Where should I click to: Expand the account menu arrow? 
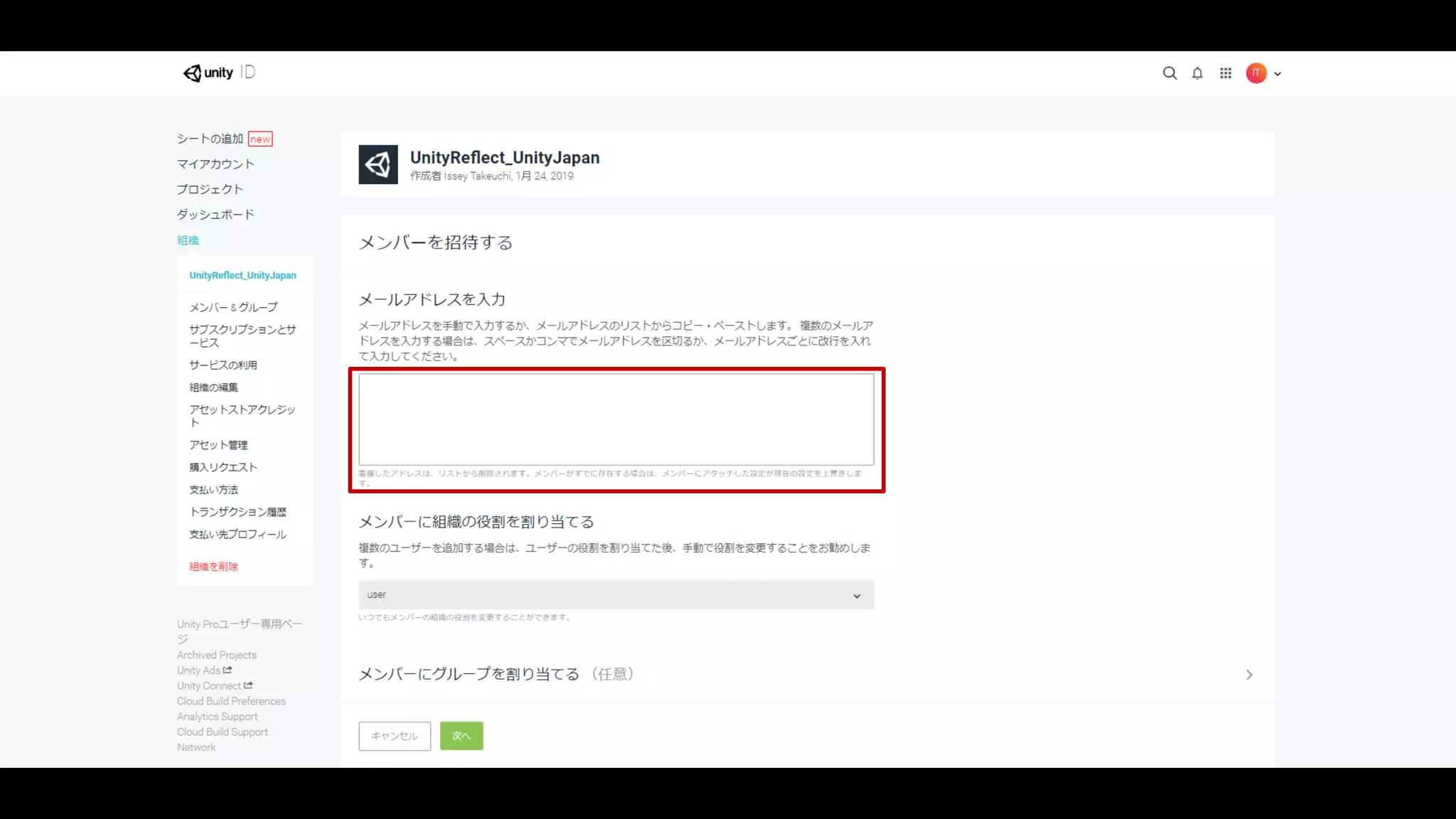click(x=1278, y=74)
